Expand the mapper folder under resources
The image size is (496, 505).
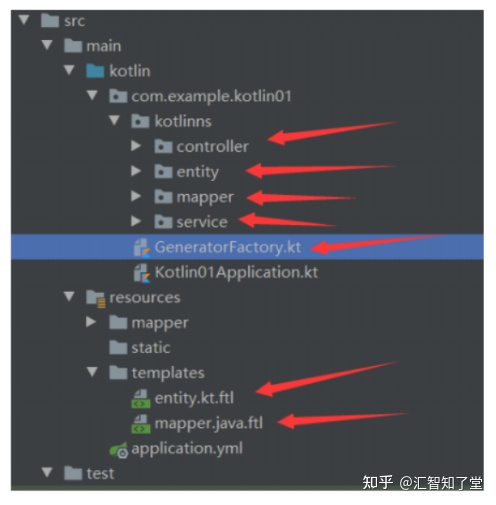[91, 322]
